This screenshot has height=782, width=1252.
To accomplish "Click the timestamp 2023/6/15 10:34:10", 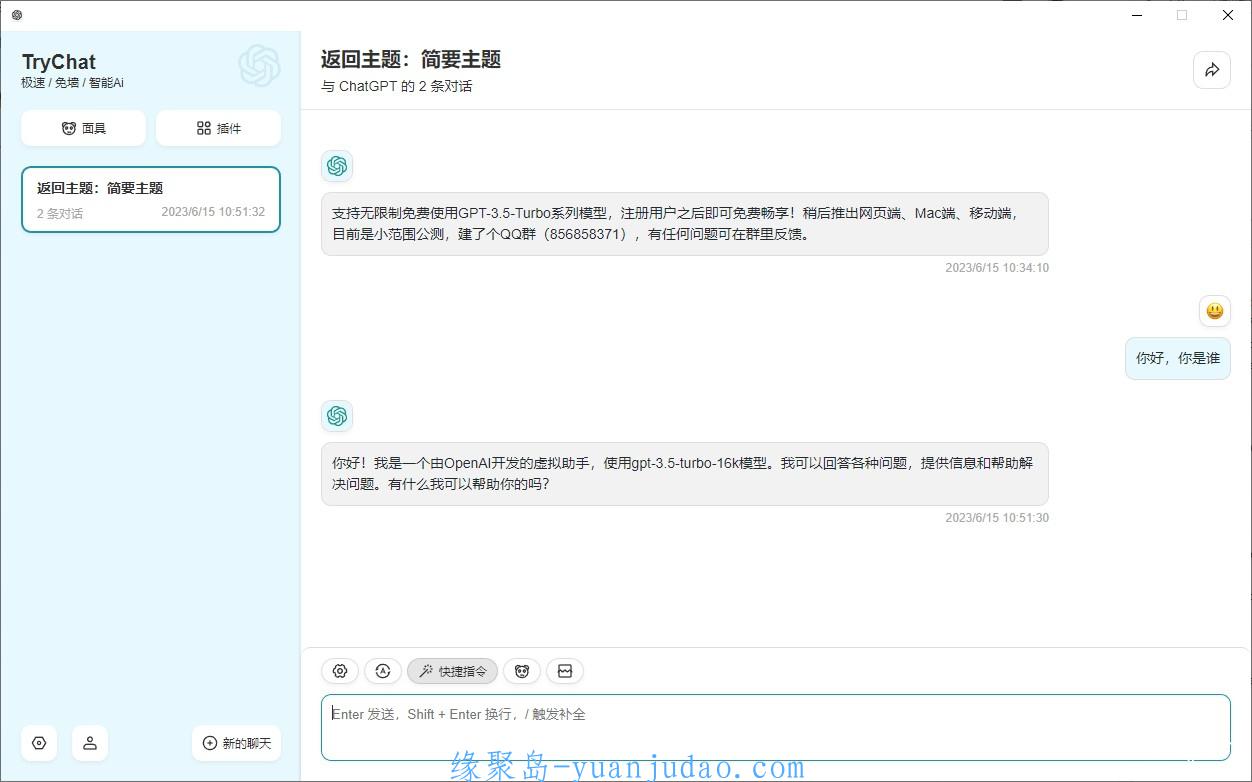I will click(x=997, y=268).
